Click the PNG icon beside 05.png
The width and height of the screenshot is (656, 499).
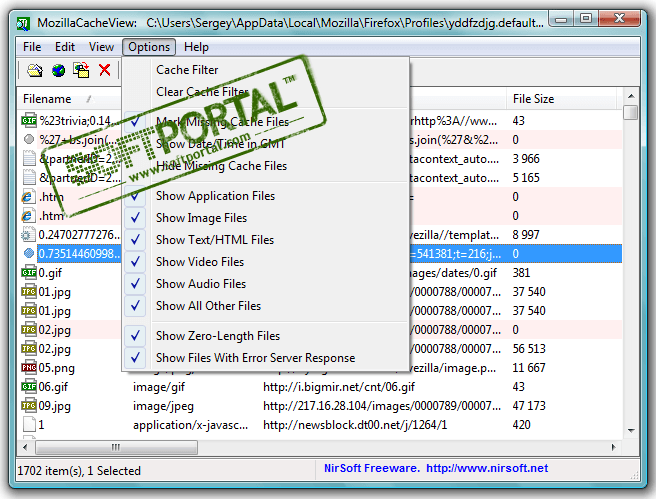click(x=29, y=368)
